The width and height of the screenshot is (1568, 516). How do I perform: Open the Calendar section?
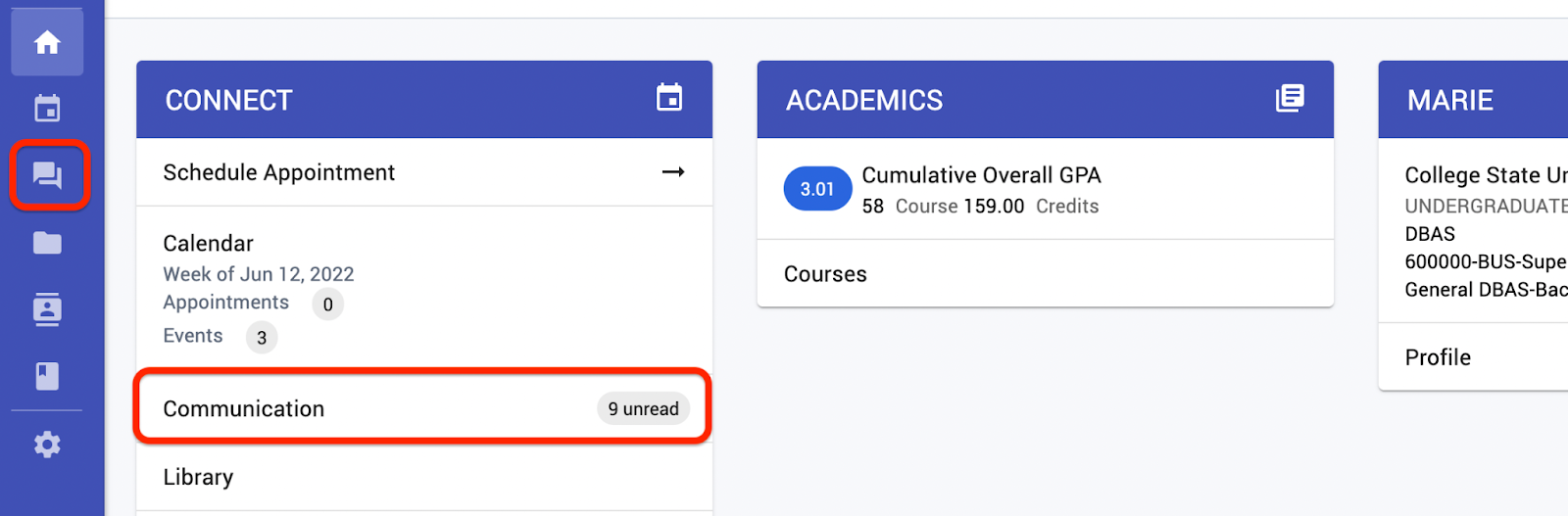click(x=424, y=288)
